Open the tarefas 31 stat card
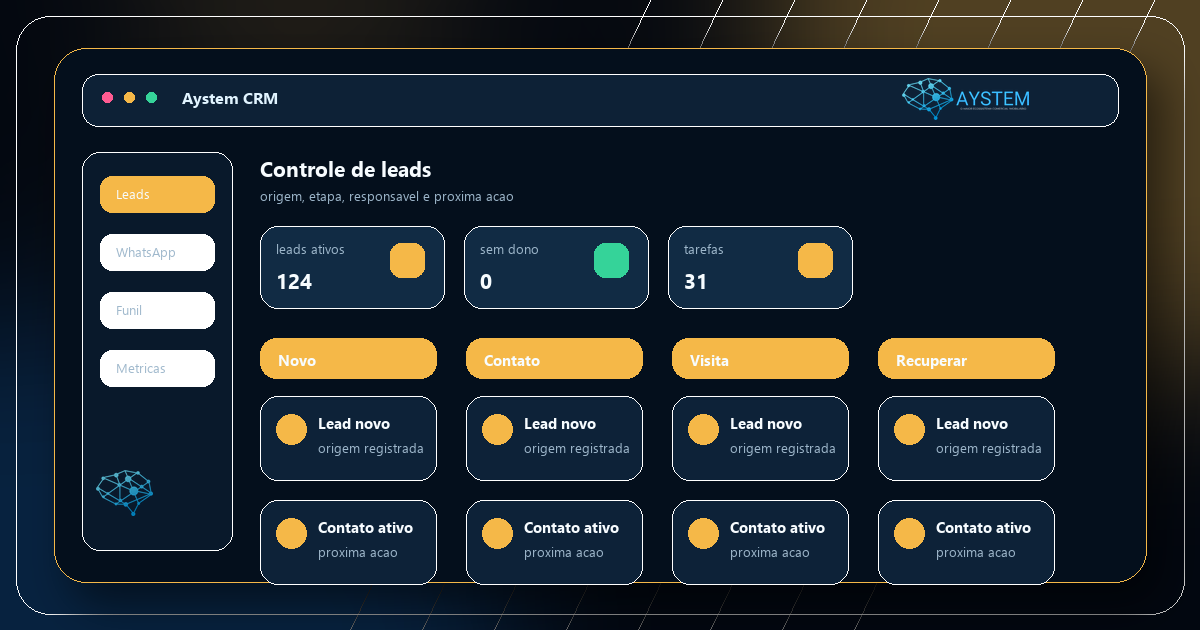Viewport: 1200px width, 630px height. [760, 267]
